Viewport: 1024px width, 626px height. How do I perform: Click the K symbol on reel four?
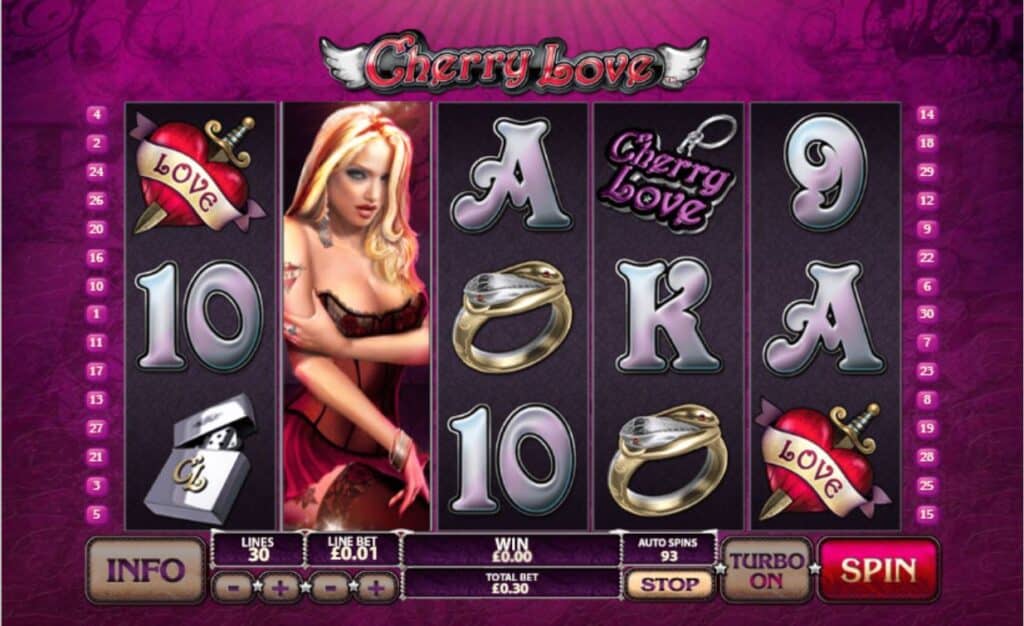pyautogui.click(x=668, y=315)
